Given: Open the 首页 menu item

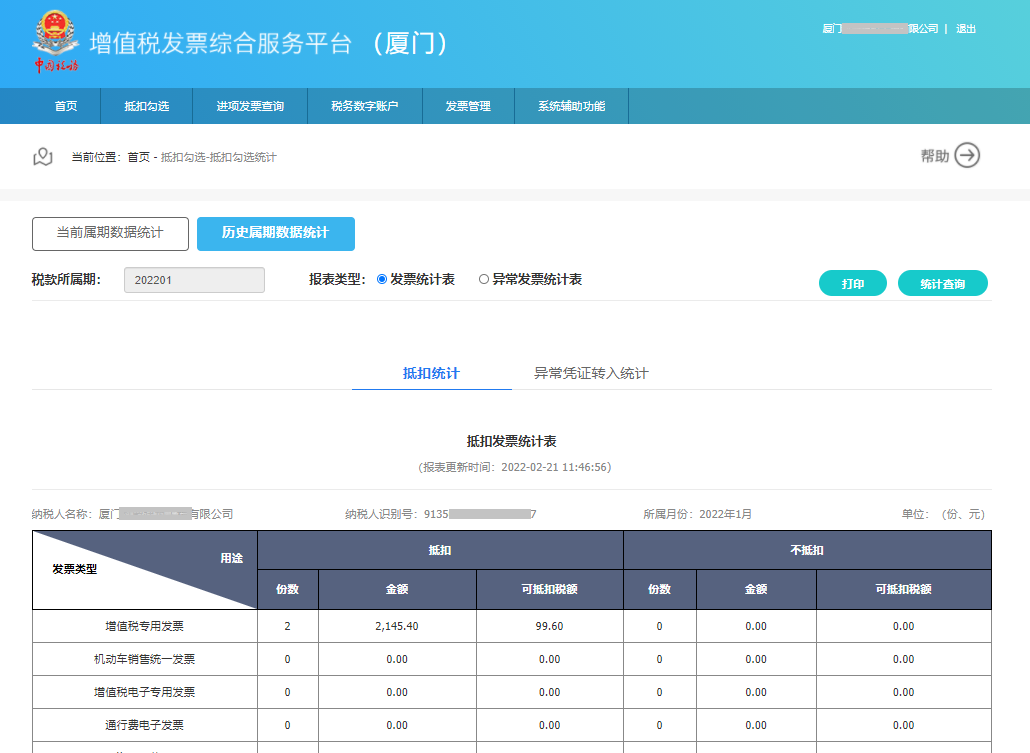Looking at the screenshot, I should [x=66, y=105].
